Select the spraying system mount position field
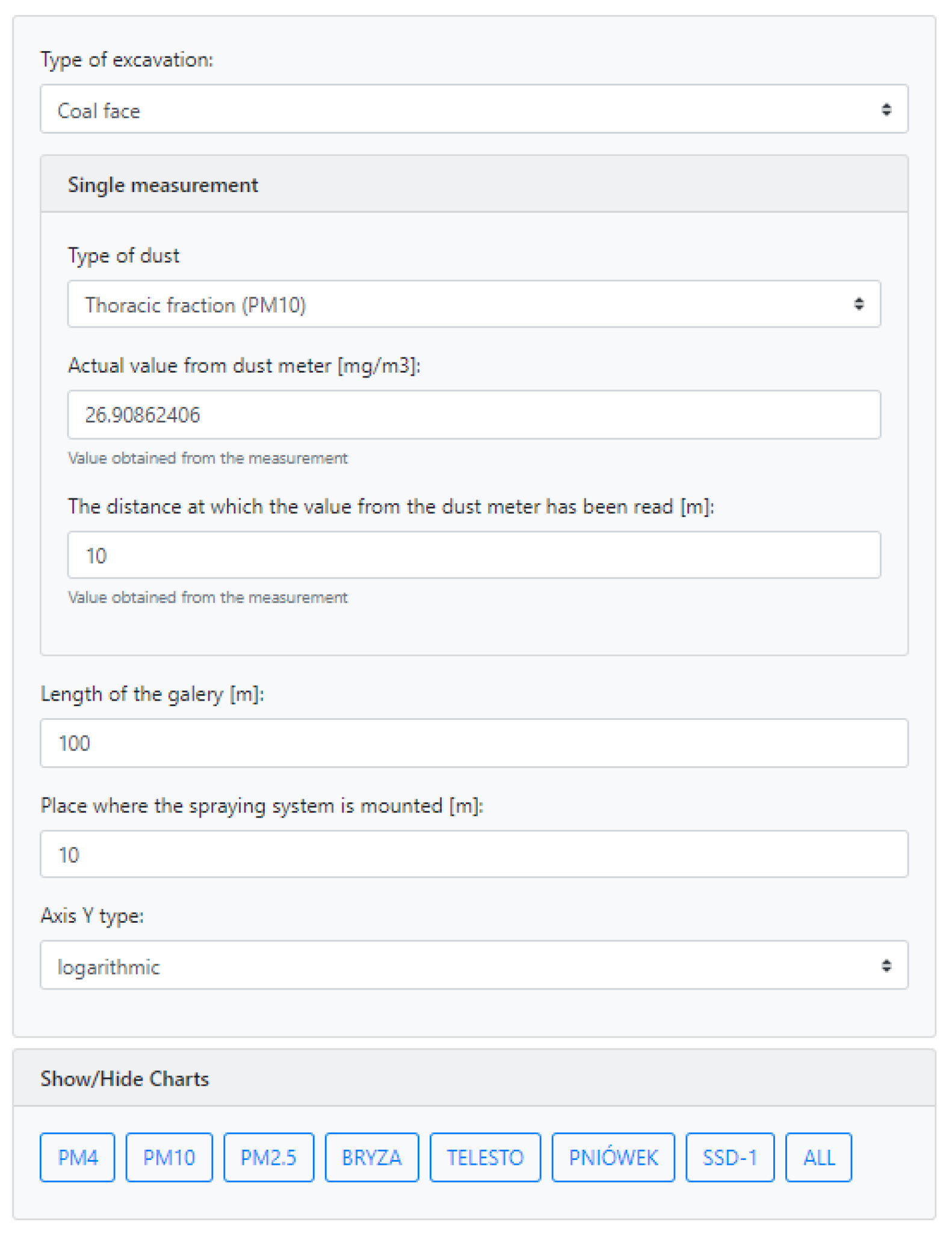 pyautogui.click(x=474, y=854)
